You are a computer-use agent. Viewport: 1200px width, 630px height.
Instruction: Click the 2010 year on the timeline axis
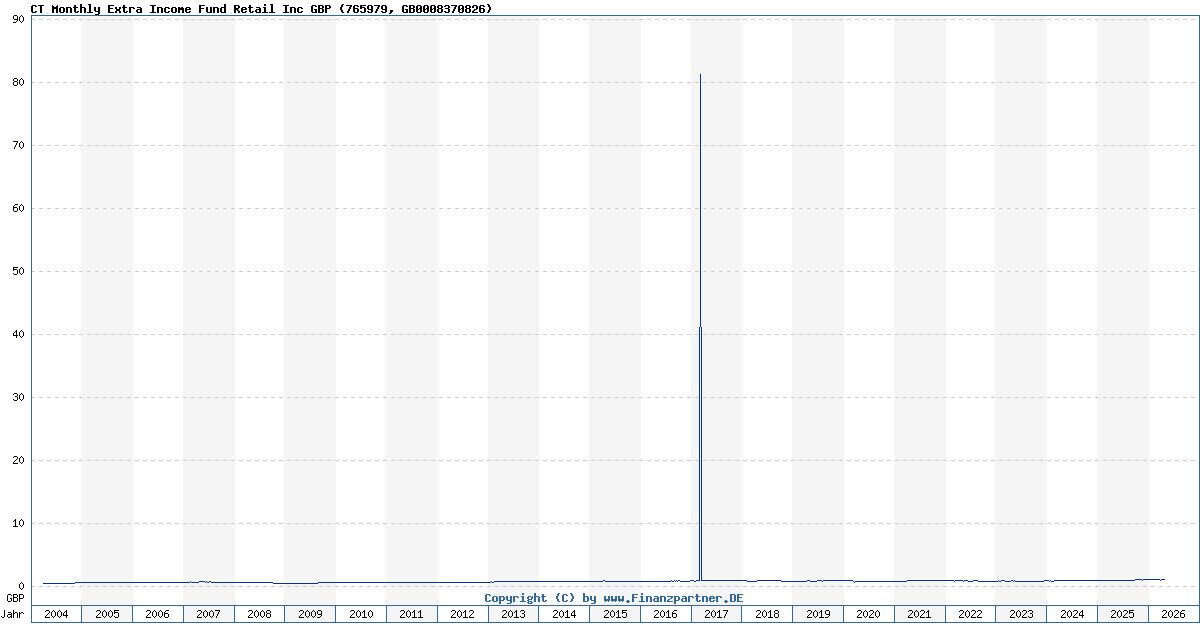(x=361, y=614)
